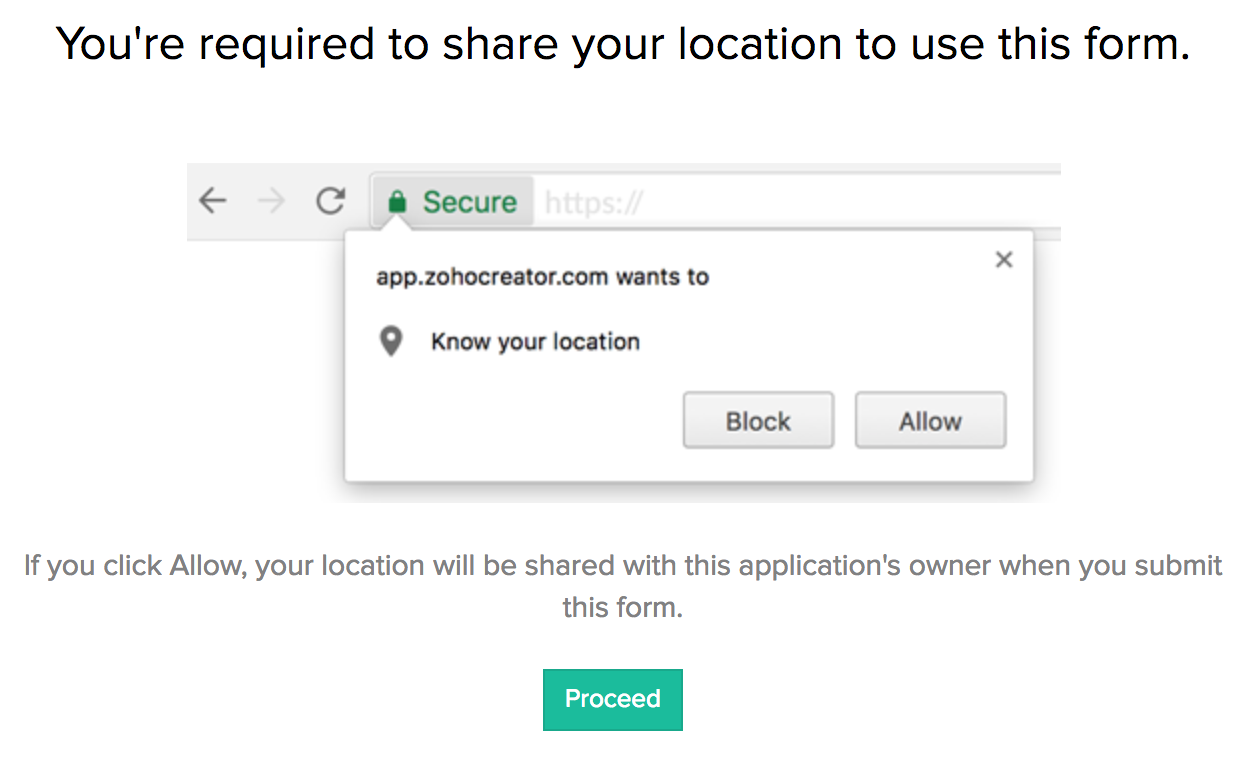Screen dimensions: 1248x761
Task: Click the browser forward arrow icon
Action: coord(270,202)
